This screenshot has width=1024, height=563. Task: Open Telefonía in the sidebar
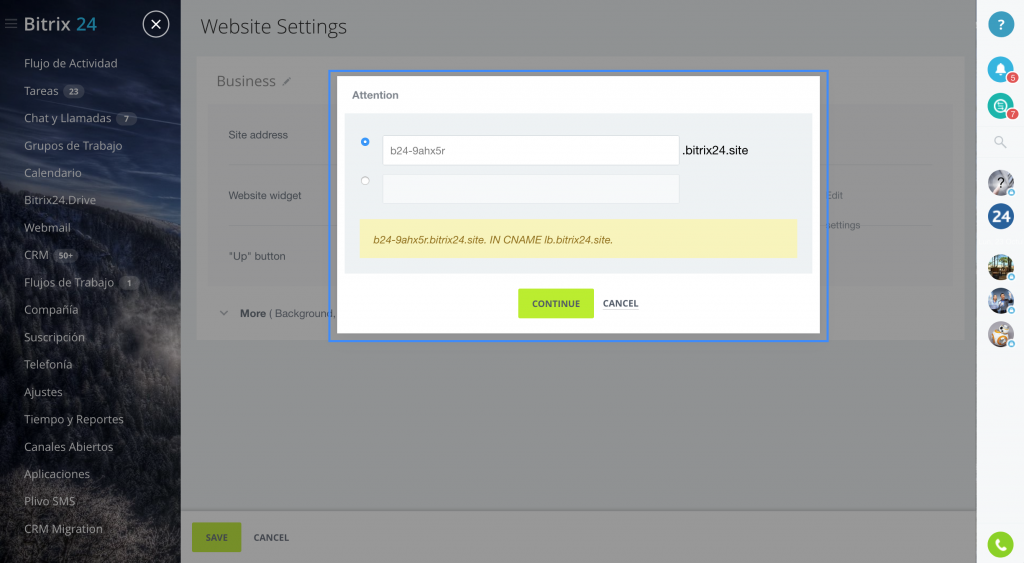click(48, 364)
